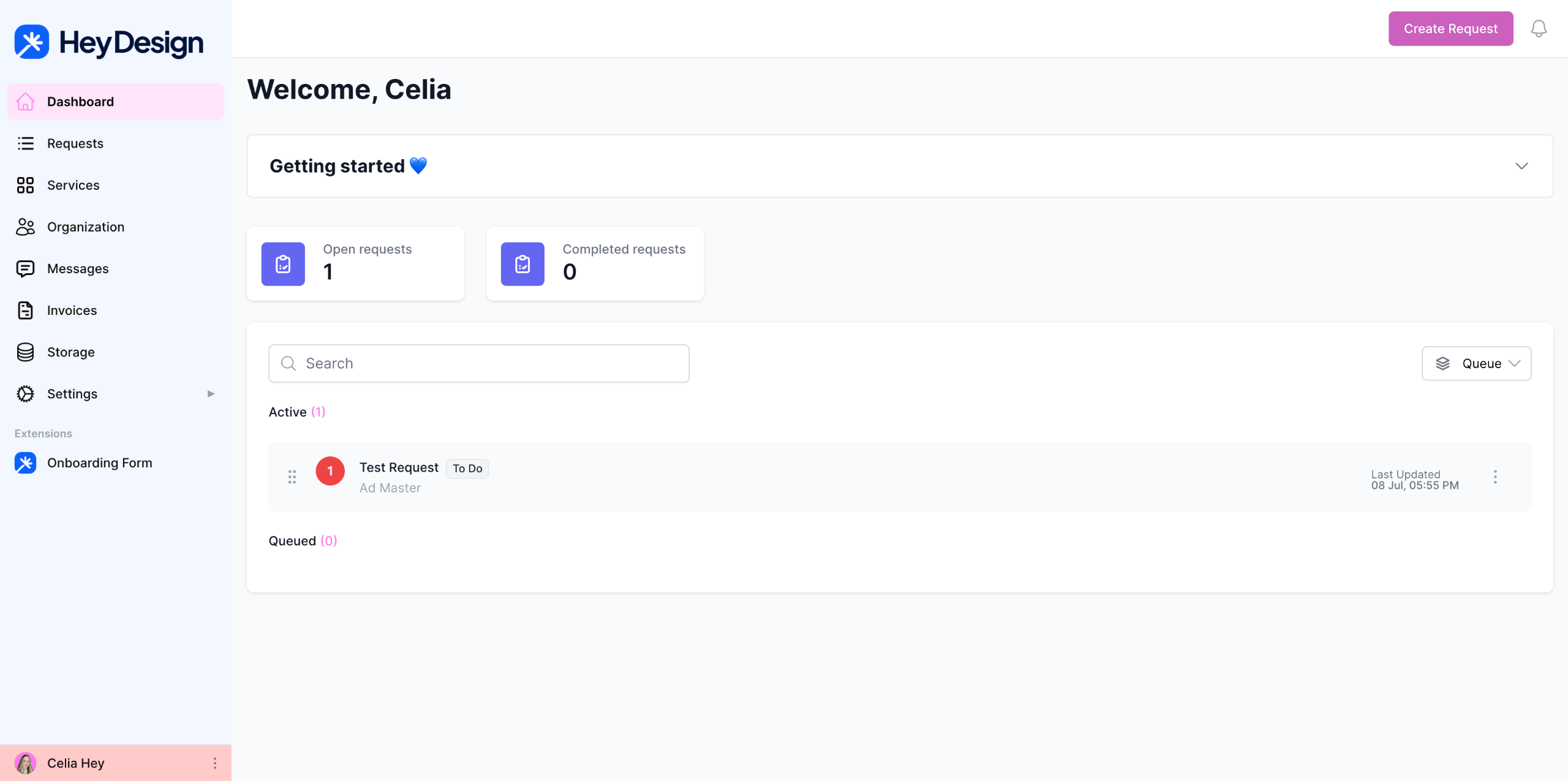Expand the Getting started panel
The width and height of the screenshot is (1568, 781).
coord(1521,166)
